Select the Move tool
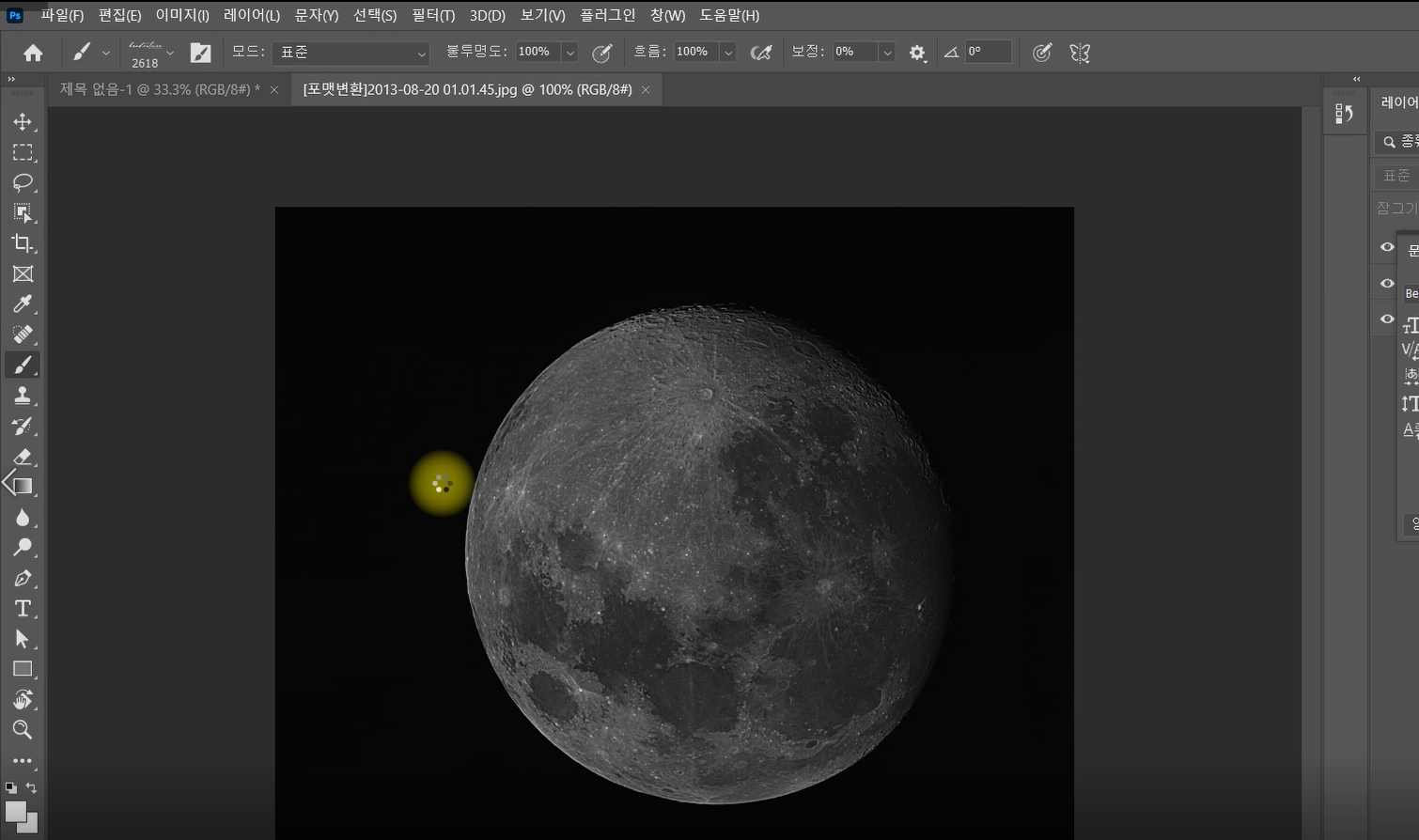The height and width of the screenshot is (840, 1419). click(23, 122)
